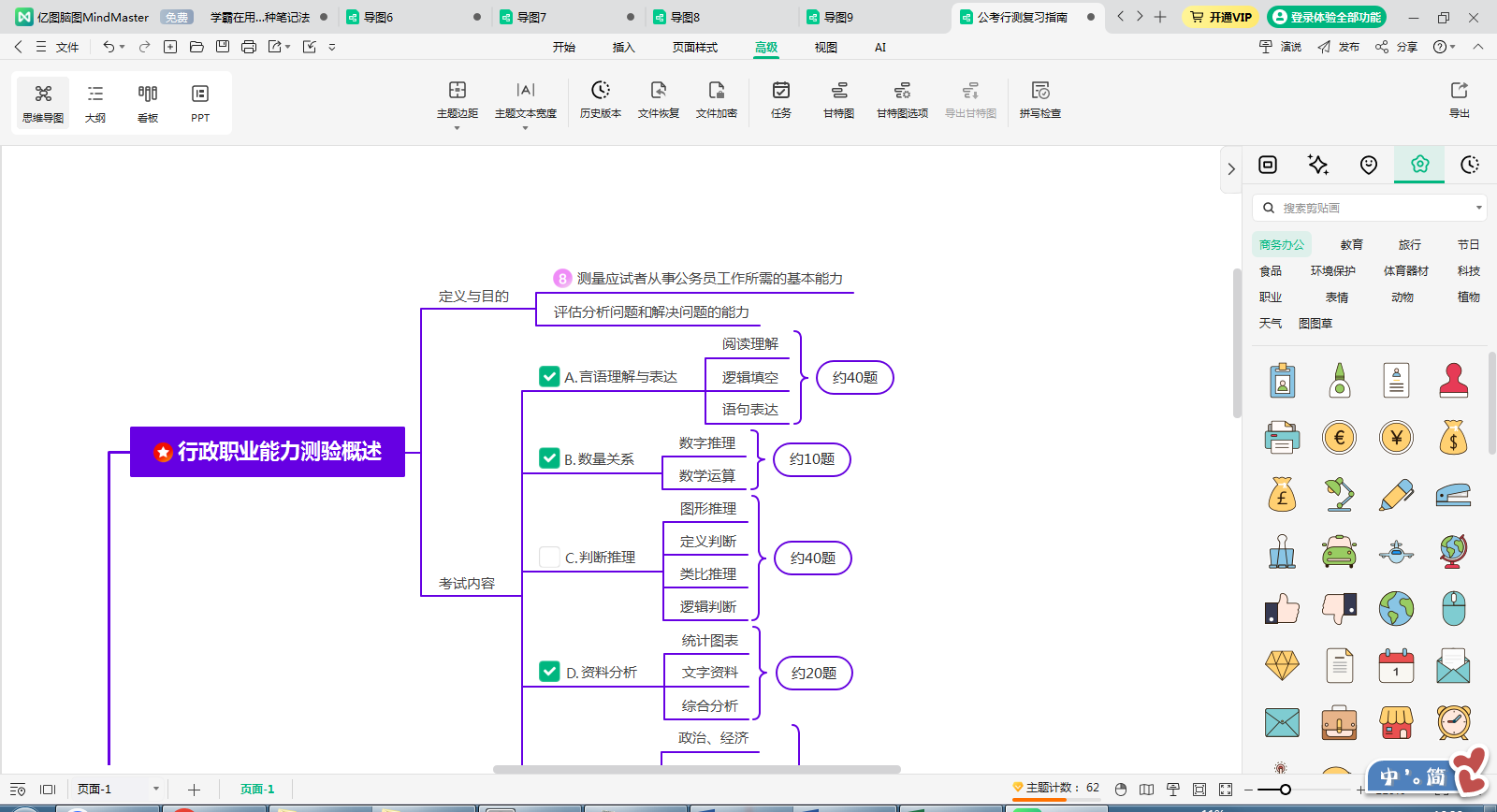Insert the briefcase clipart

1340,722
